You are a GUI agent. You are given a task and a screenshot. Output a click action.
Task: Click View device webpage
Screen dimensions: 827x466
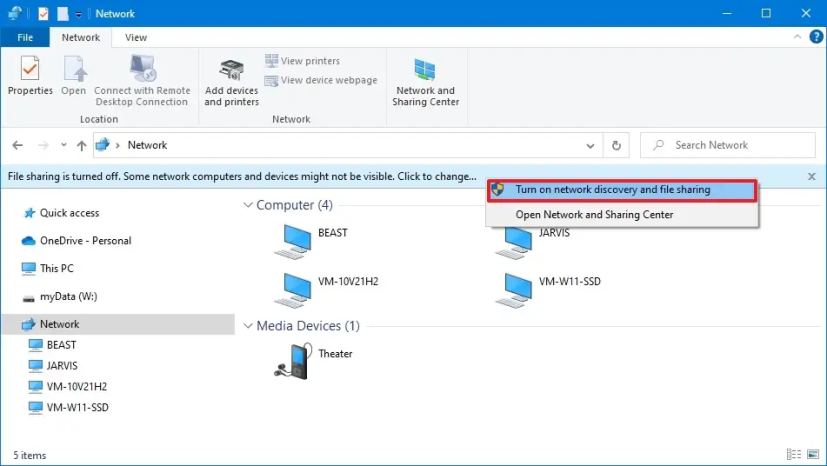pyautogui.click(x=321, y=80)
